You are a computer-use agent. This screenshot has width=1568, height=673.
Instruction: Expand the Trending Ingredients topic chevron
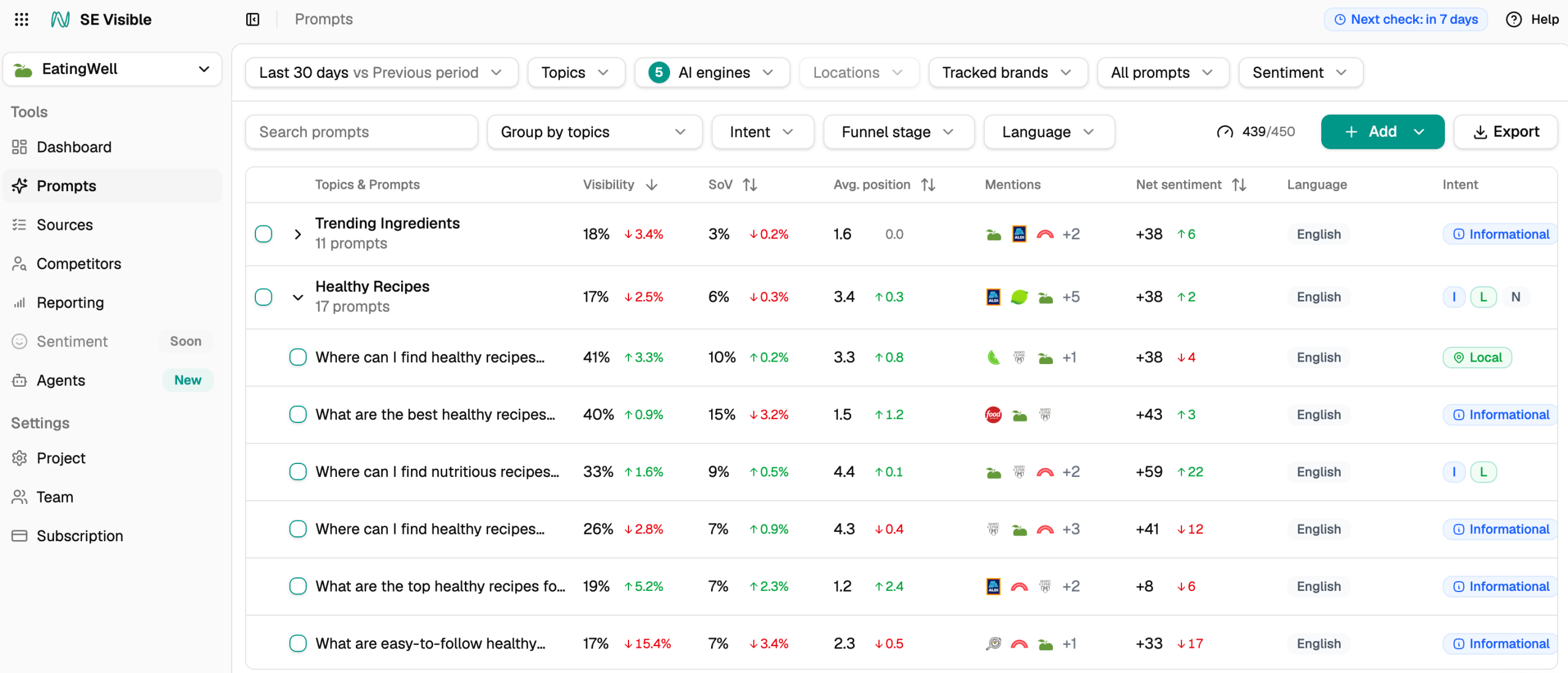pyautogui.click(x=298, y=234)
